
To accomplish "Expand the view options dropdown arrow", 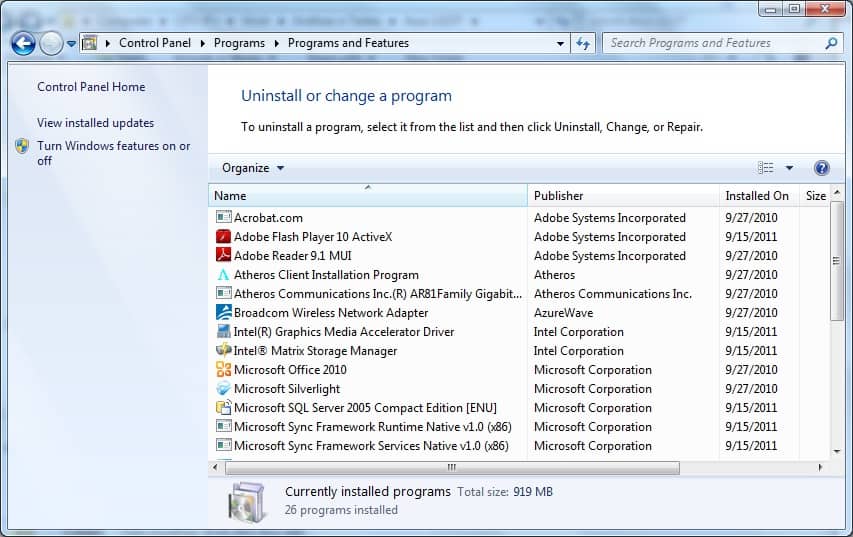I will pos(789,168).
